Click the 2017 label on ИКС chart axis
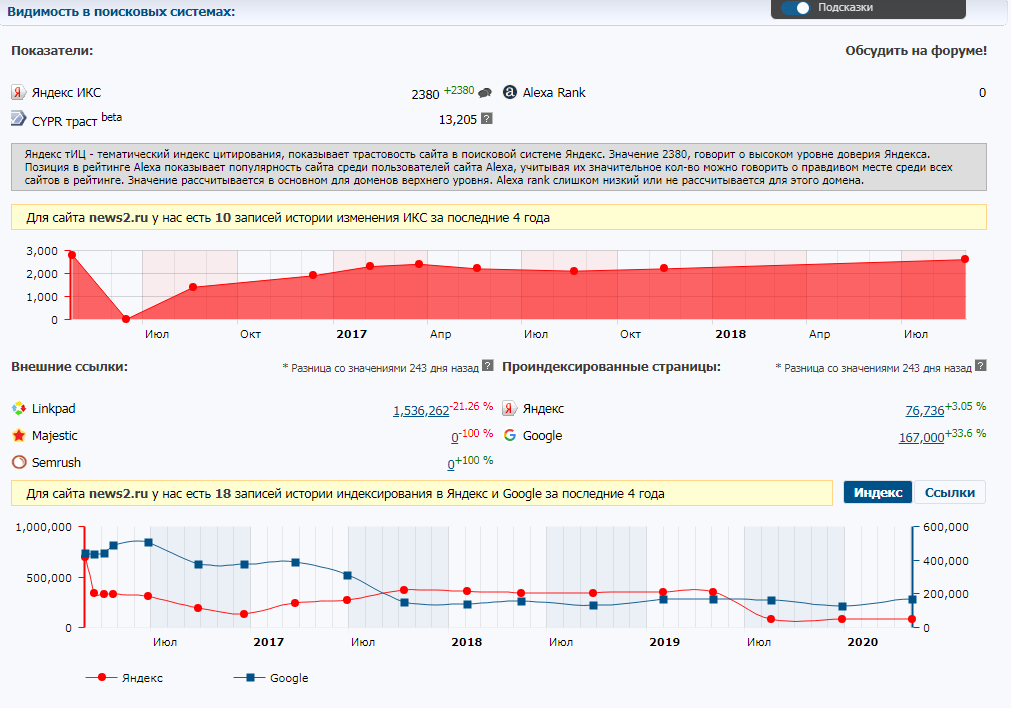 351,334
